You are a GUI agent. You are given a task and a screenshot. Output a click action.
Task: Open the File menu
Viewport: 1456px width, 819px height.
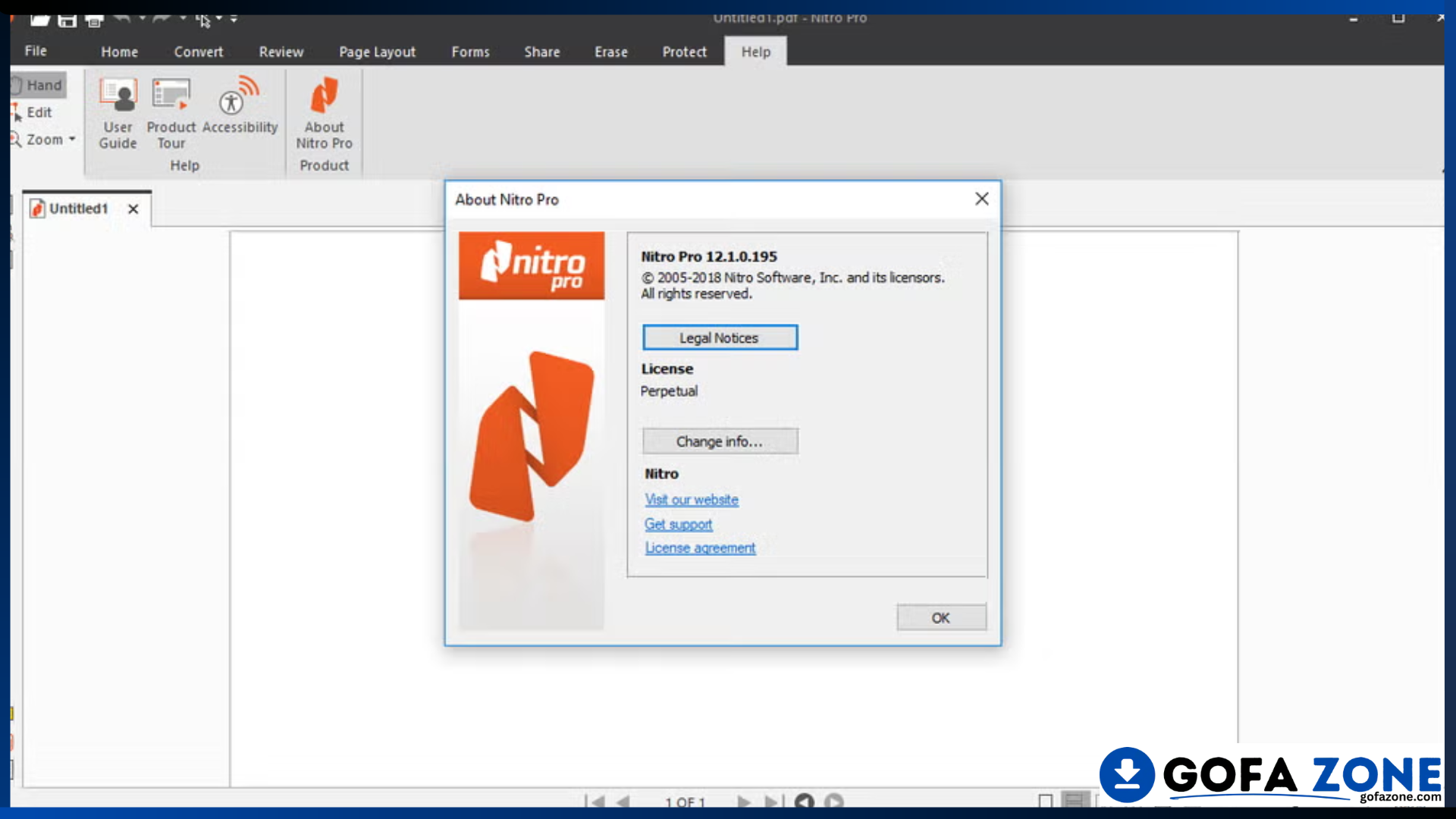(x=36, y=51)
